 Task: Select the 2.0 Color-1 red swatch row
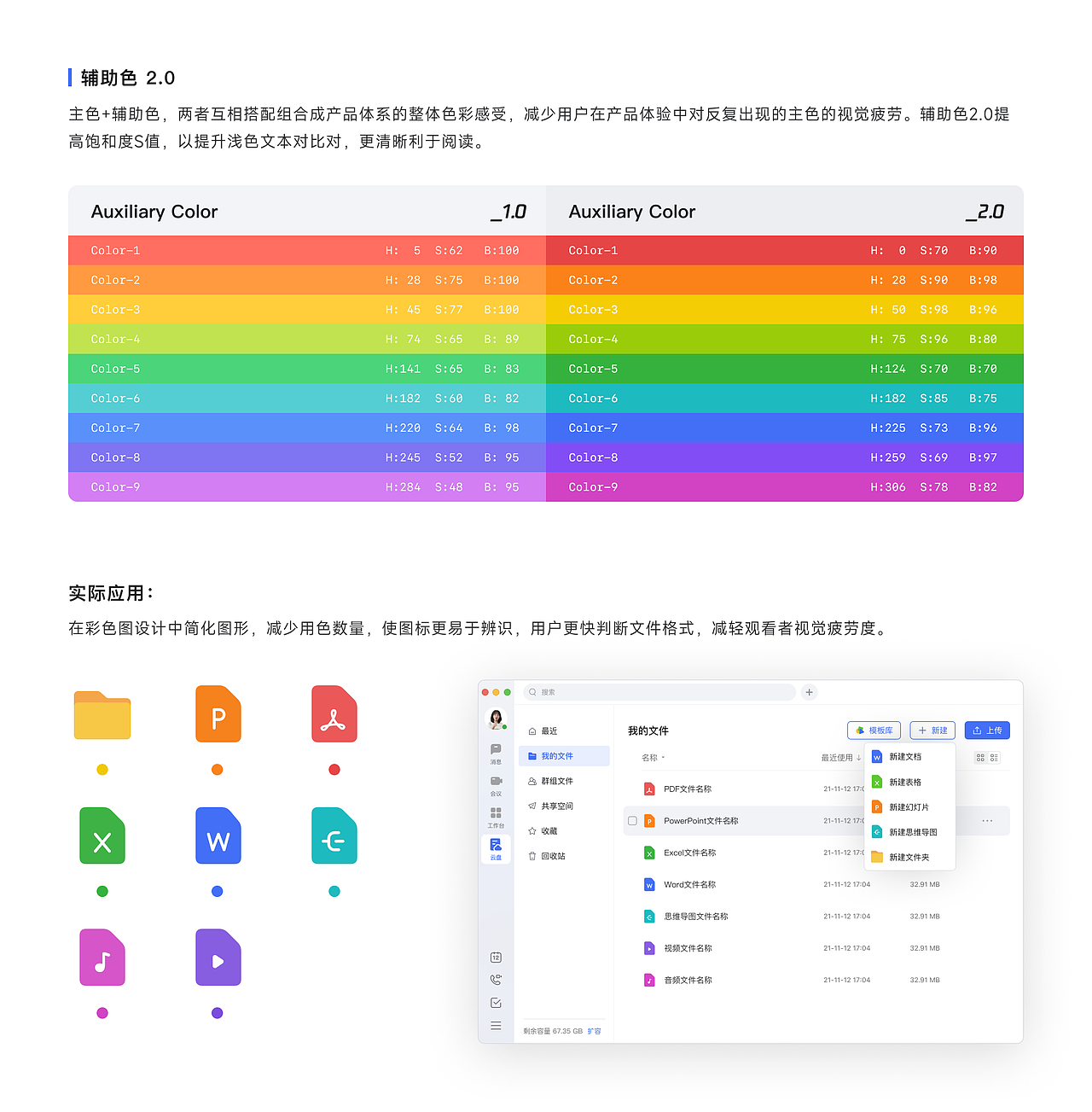(785, 250)
